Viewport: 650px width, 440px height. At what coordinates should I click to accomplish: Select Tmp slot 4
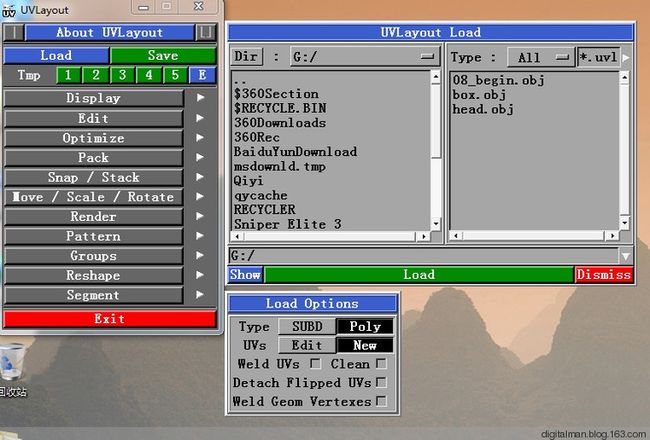click(x=148, y=75)
